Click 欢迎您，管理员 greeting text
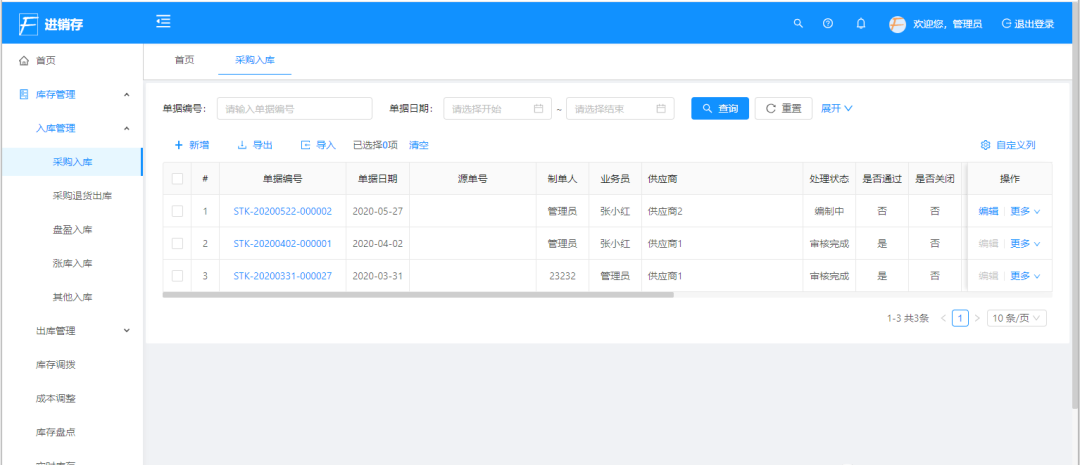This screenshot has width=1080, height=465. (x=947, y=24)
